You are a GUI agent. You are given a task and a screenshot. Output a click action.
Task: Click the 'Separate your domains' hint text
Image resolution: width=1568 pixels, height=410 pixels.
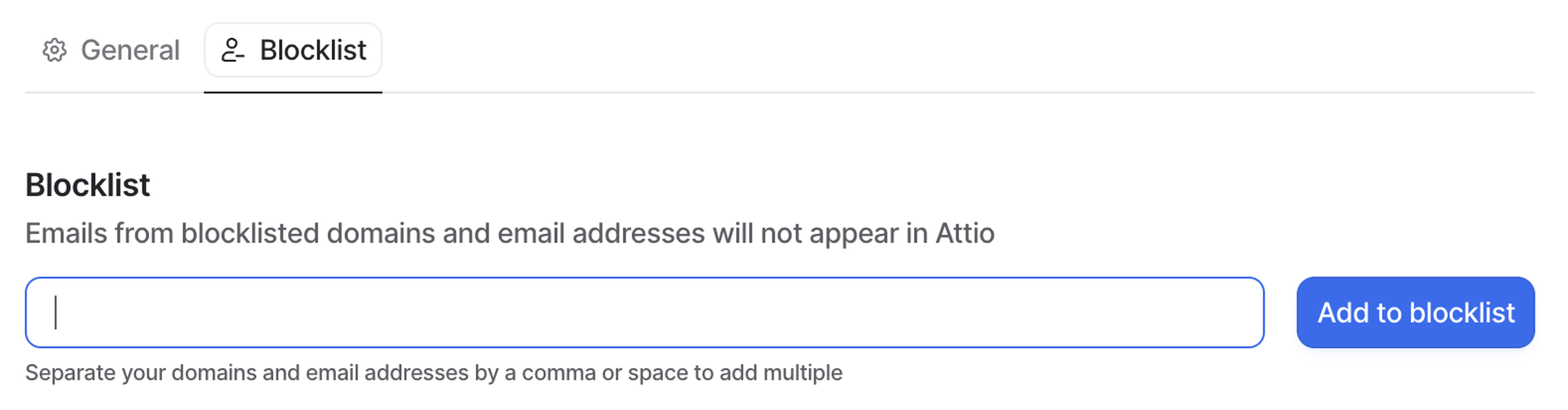tap(433, 372)
